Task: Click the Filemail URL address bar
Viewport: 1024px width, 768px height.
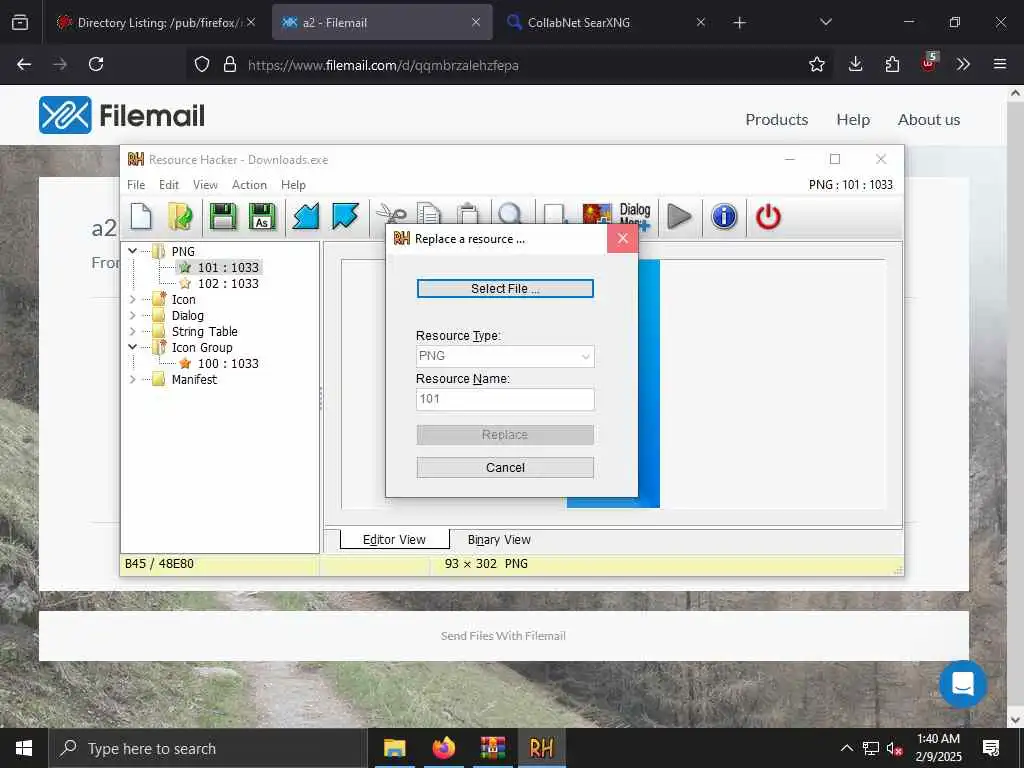Action: point(509,65)
